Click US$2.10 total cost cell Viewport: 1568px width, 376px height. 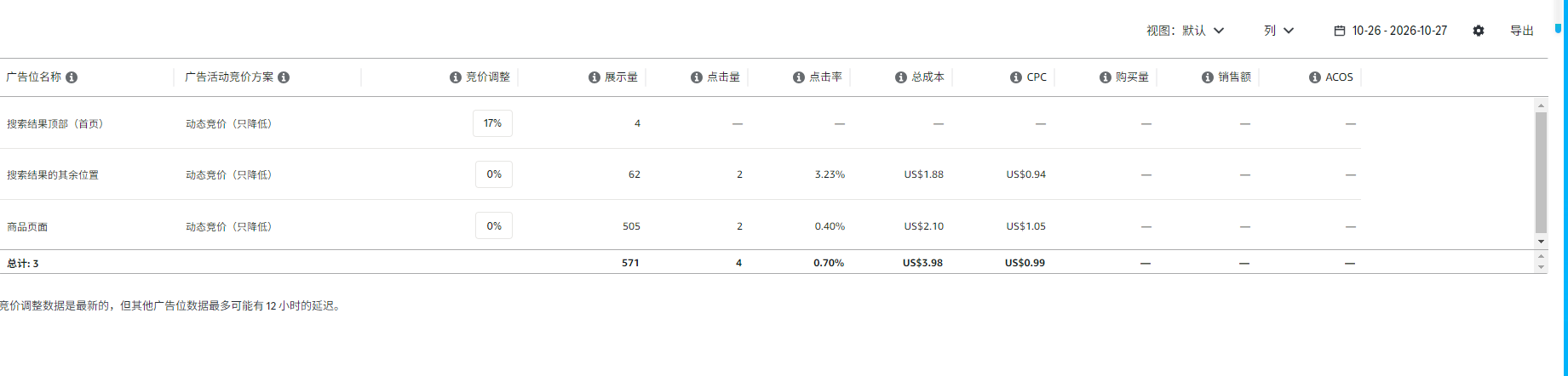(x=923, y=226)
